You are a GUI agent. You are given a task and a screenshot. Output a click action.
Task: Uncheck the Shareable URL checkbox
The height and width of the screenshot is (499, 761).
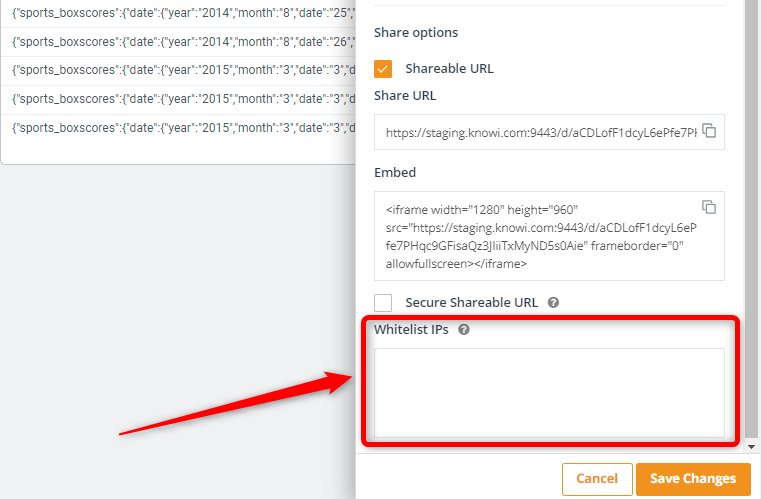(384, 69)
